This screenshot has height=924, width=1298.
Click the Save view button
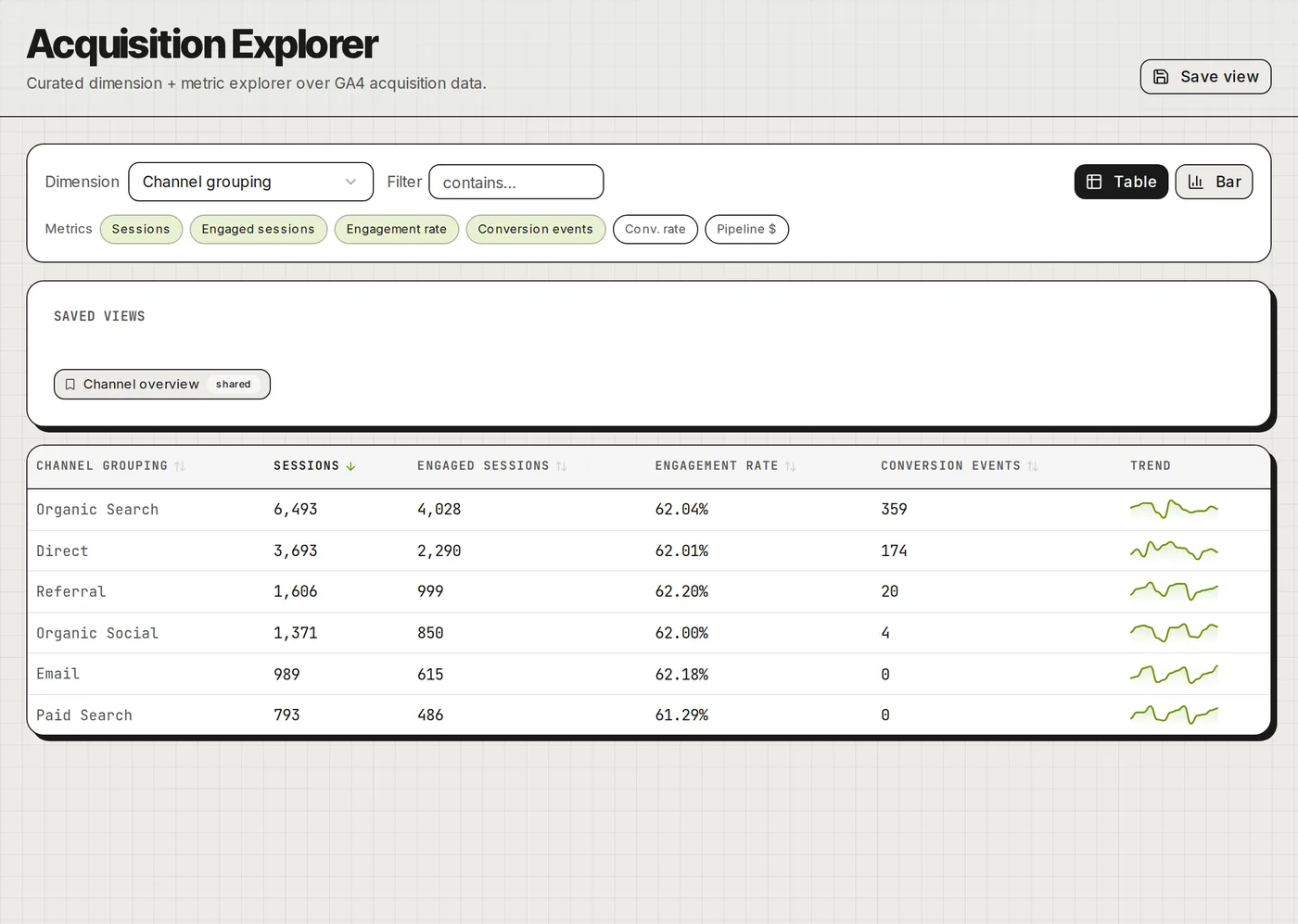point(1205,77)
